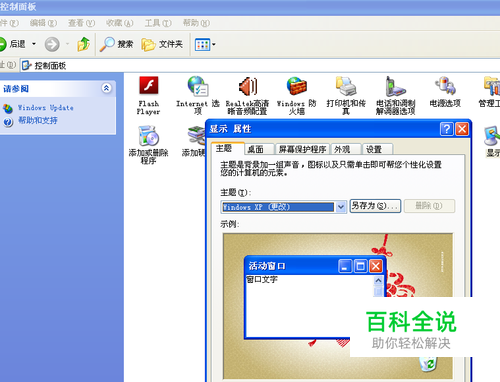Open 电话和调制解调器选项 icon

click(x=395, y=95)
